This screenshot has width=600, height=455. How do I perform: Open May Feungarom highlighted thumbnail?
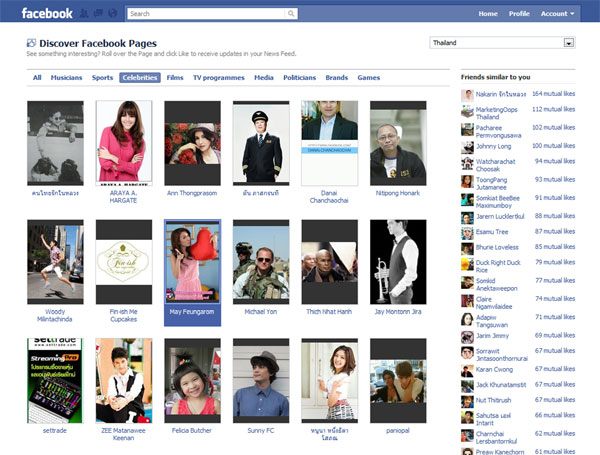[x=192, y=262]
